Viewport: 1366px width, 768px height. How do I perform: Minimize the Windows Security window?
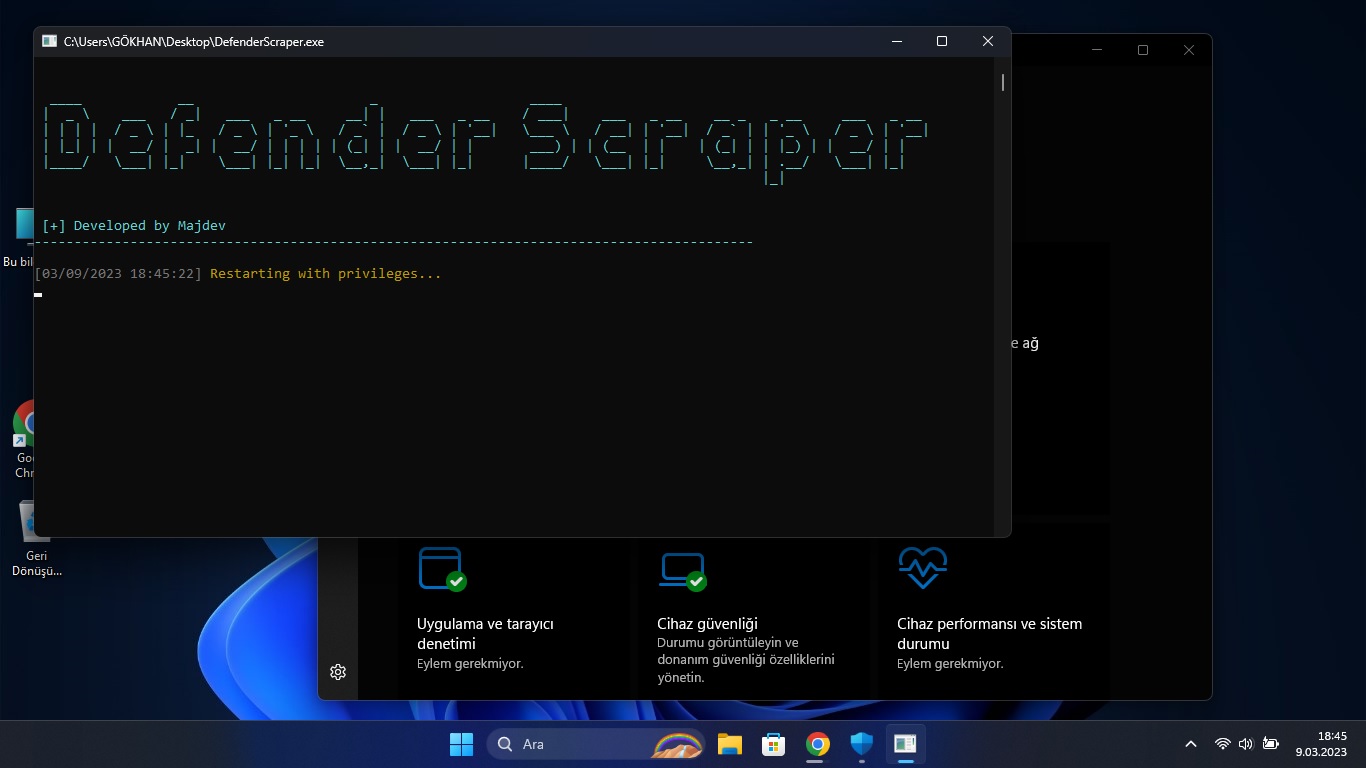click(x=1097, y=50)
